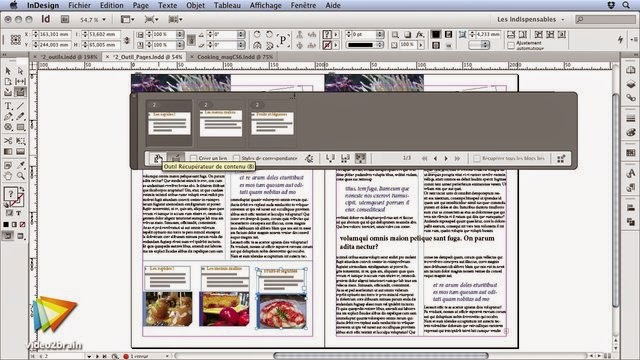Viewport: 640px width, 360px height.
Task: Open the Bridge button next to Id logo
Action: (65, 19)
